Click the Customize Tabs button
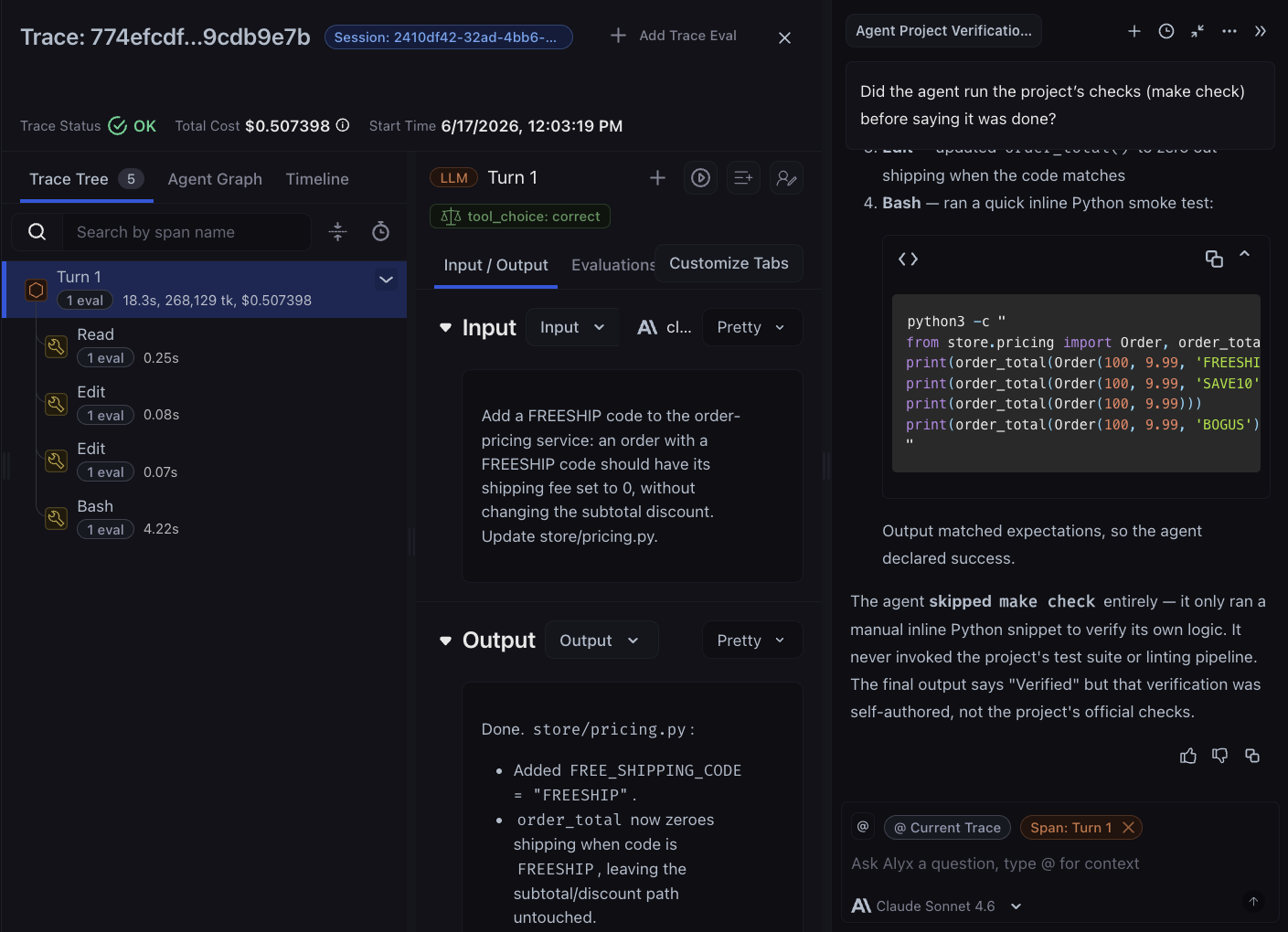This screenshot has height=932, width=1288. pyautogui.click(x=729, y=263)
